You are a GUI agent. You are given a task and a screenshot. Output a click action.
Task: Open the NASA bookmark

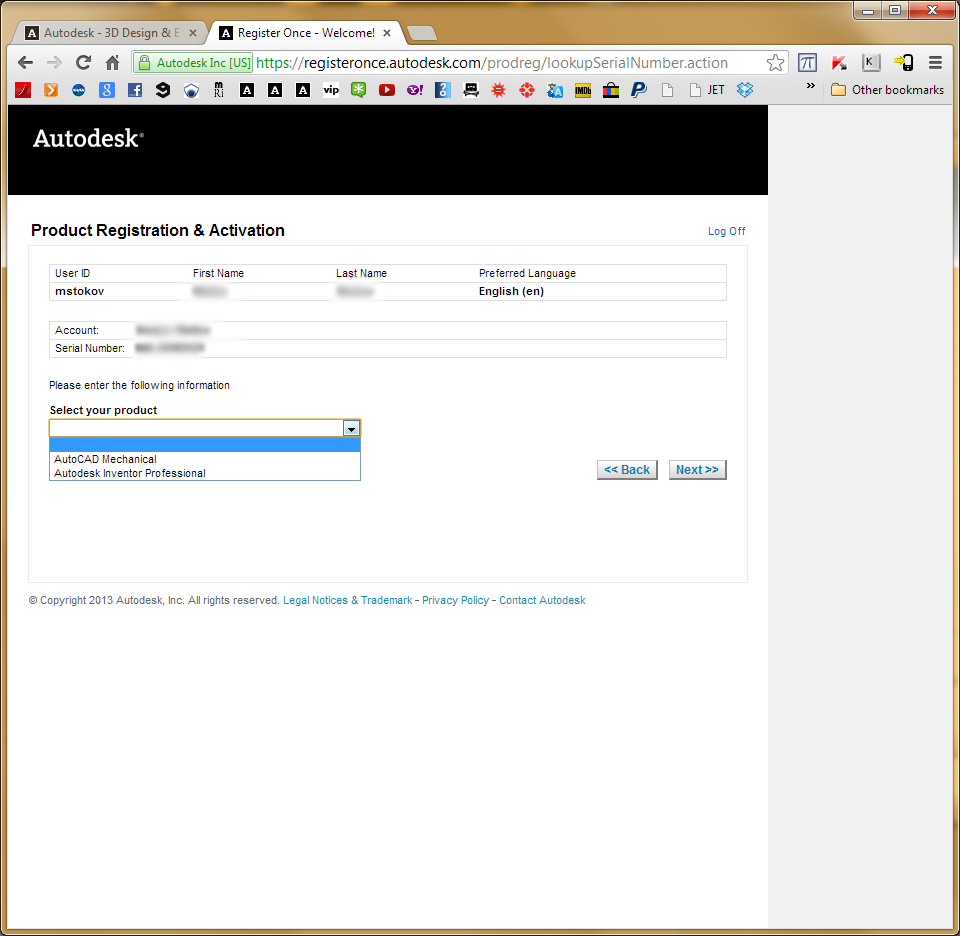point(78,91)
